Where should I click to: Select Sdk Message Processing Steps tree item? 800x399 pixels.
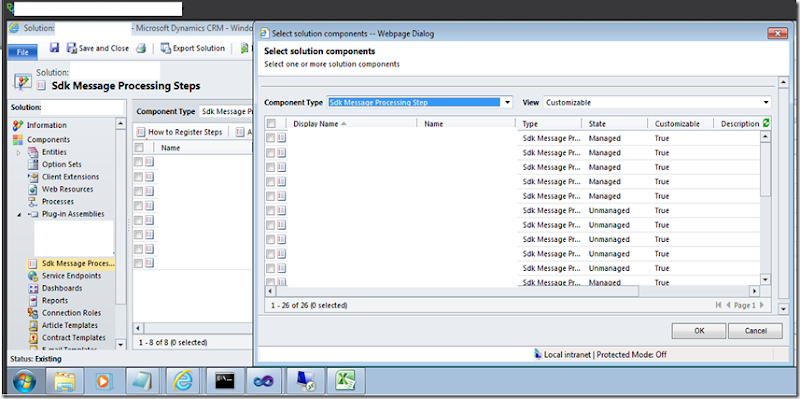[x=71, y=263]
